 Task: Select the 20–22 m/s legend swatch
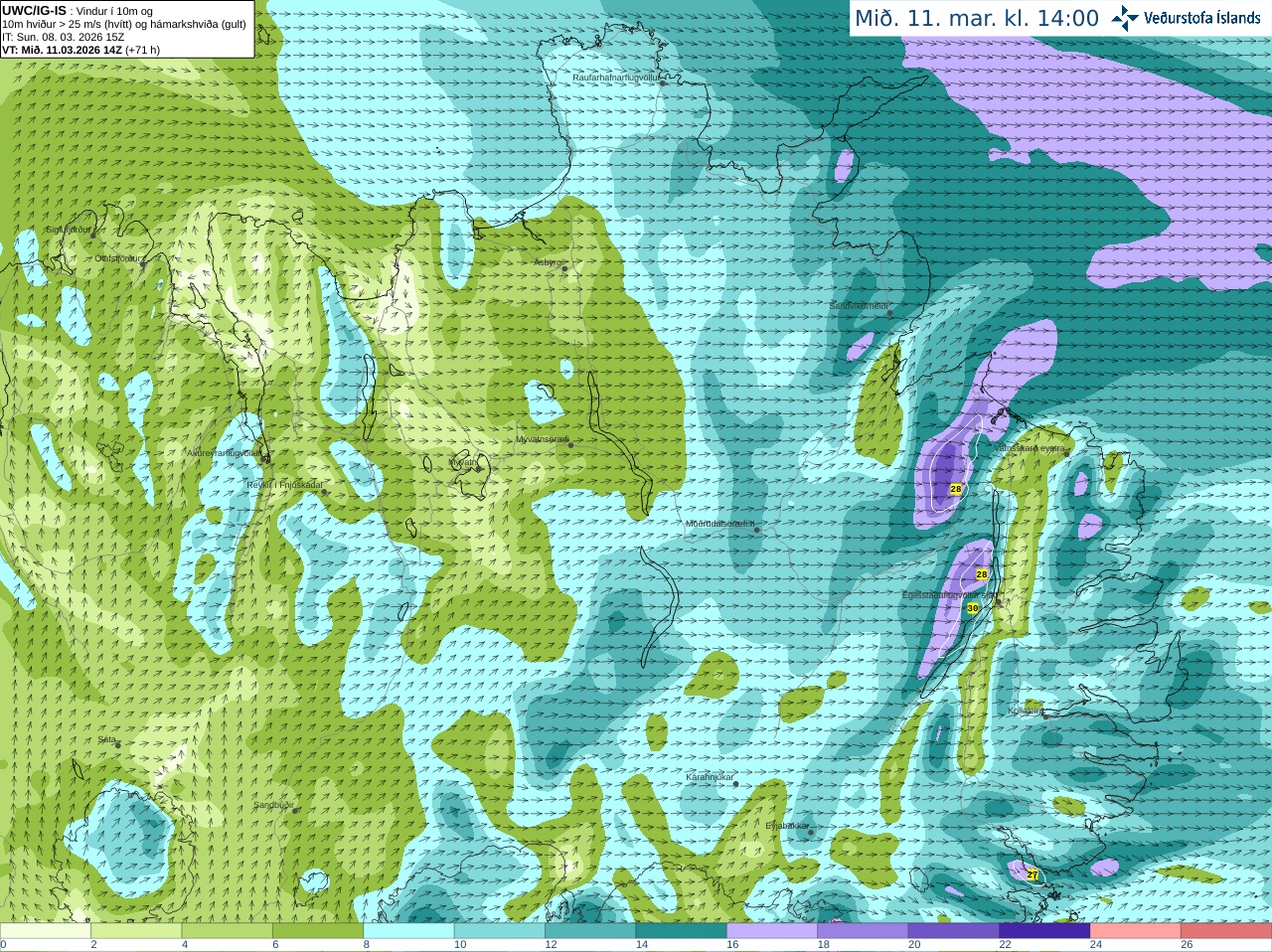[x=954, y=931]
